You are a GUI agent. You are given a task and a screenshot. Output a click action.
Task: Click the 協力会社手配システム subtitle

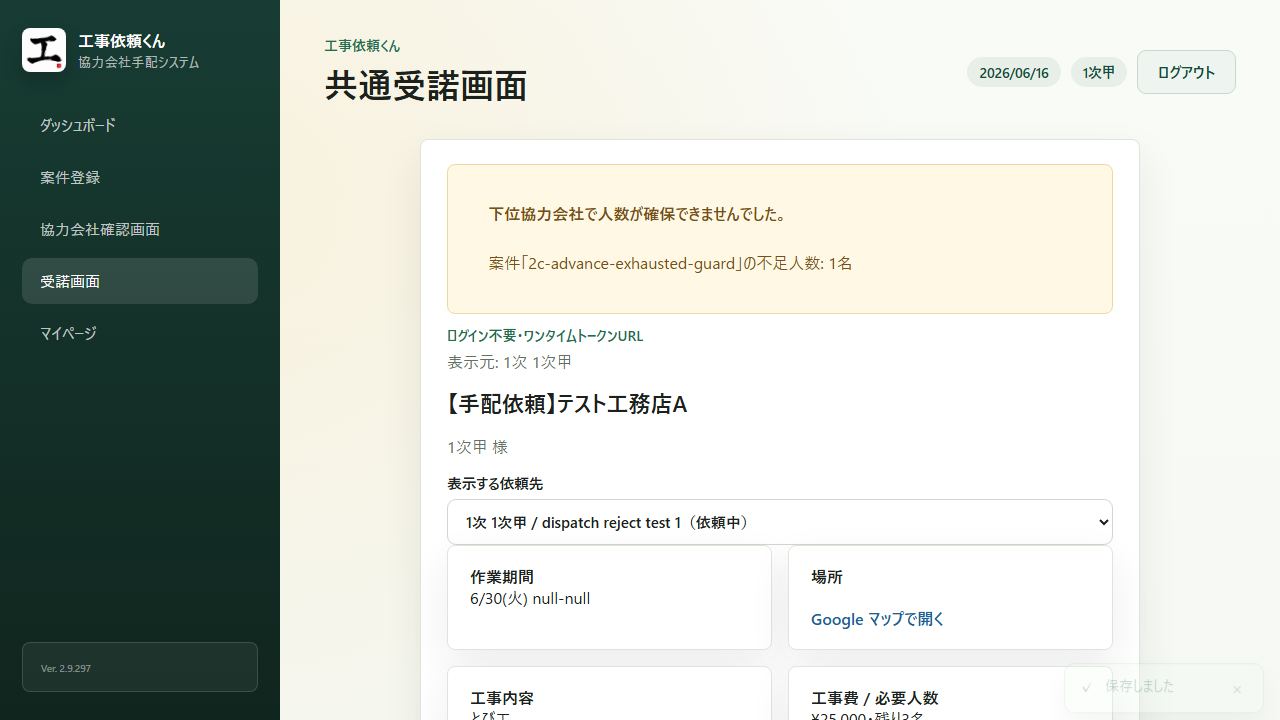click(139, 62)
